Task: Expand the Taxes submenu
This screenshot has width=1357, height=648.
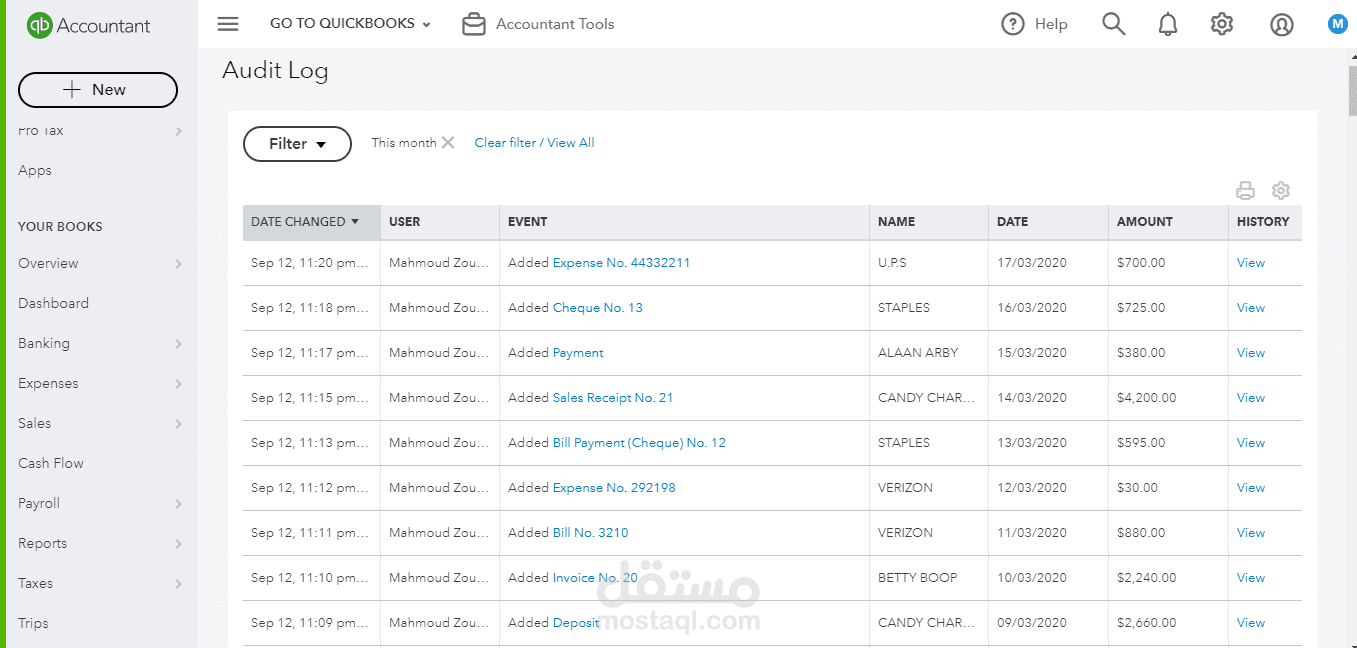Action: tap(178, 584)
